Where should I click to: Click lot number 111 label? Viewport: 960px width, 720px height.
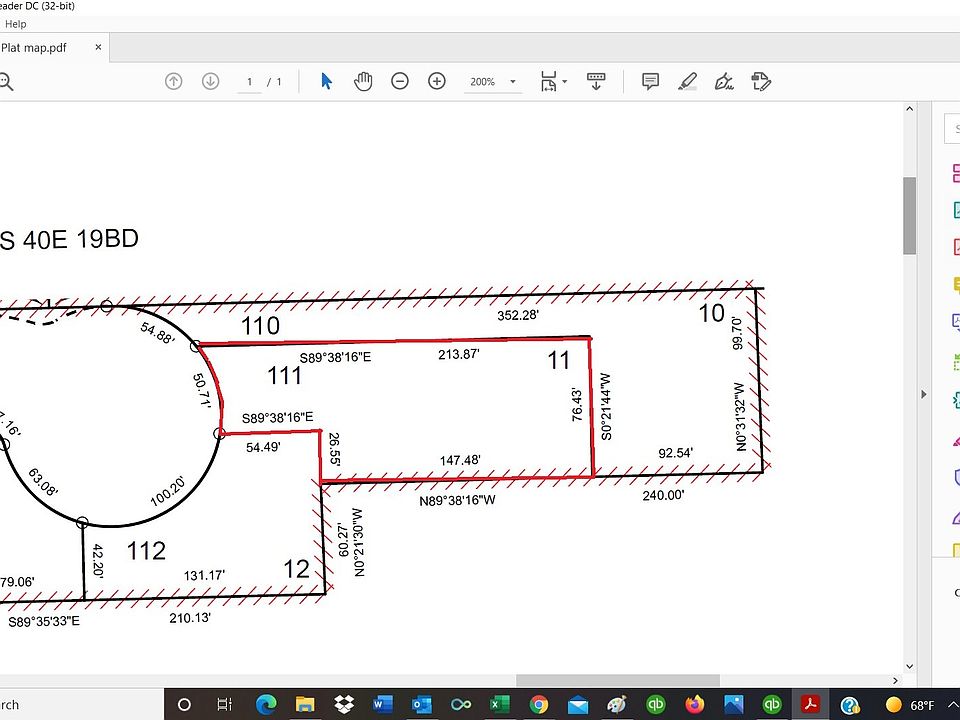point(284,375)
